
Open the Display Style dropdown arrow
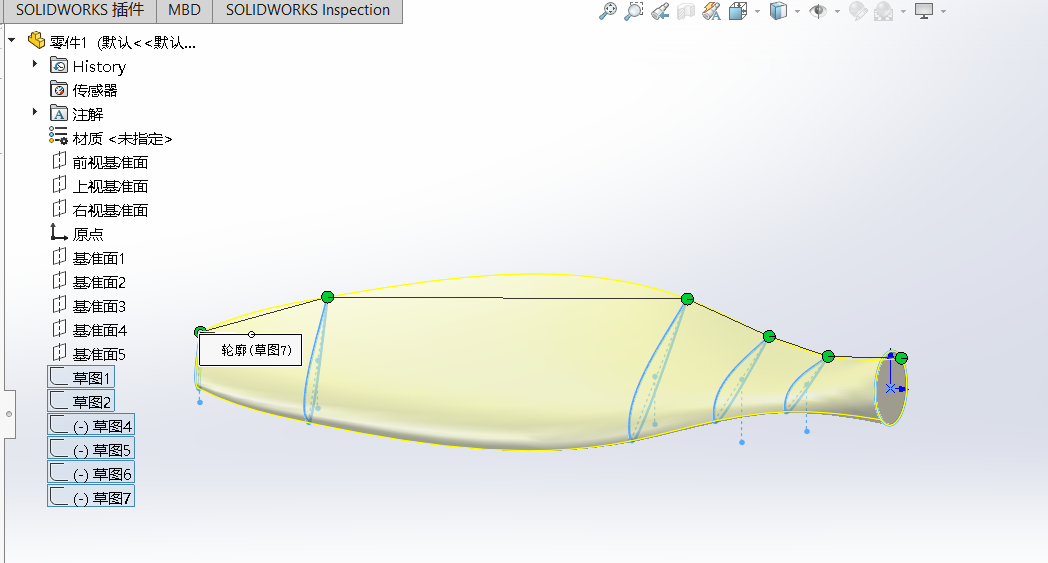797,11
